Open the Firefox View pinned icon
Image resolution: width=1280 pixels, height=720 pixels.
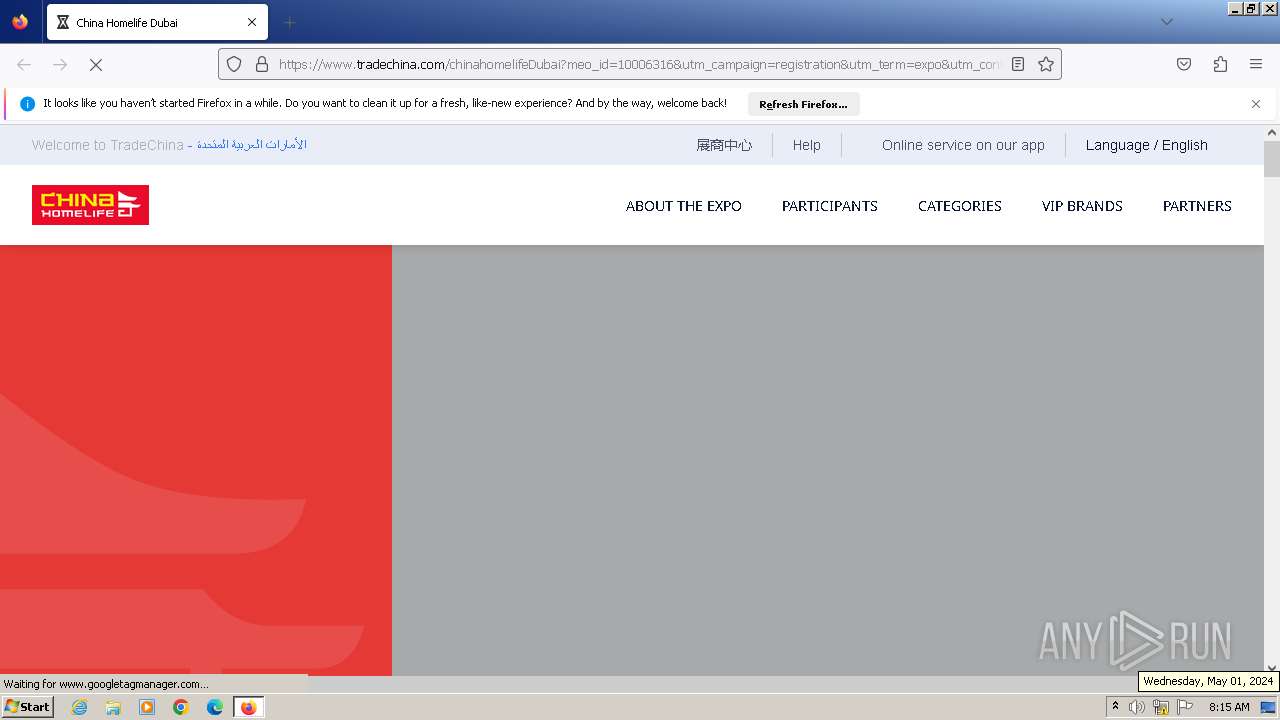point(20,22)
